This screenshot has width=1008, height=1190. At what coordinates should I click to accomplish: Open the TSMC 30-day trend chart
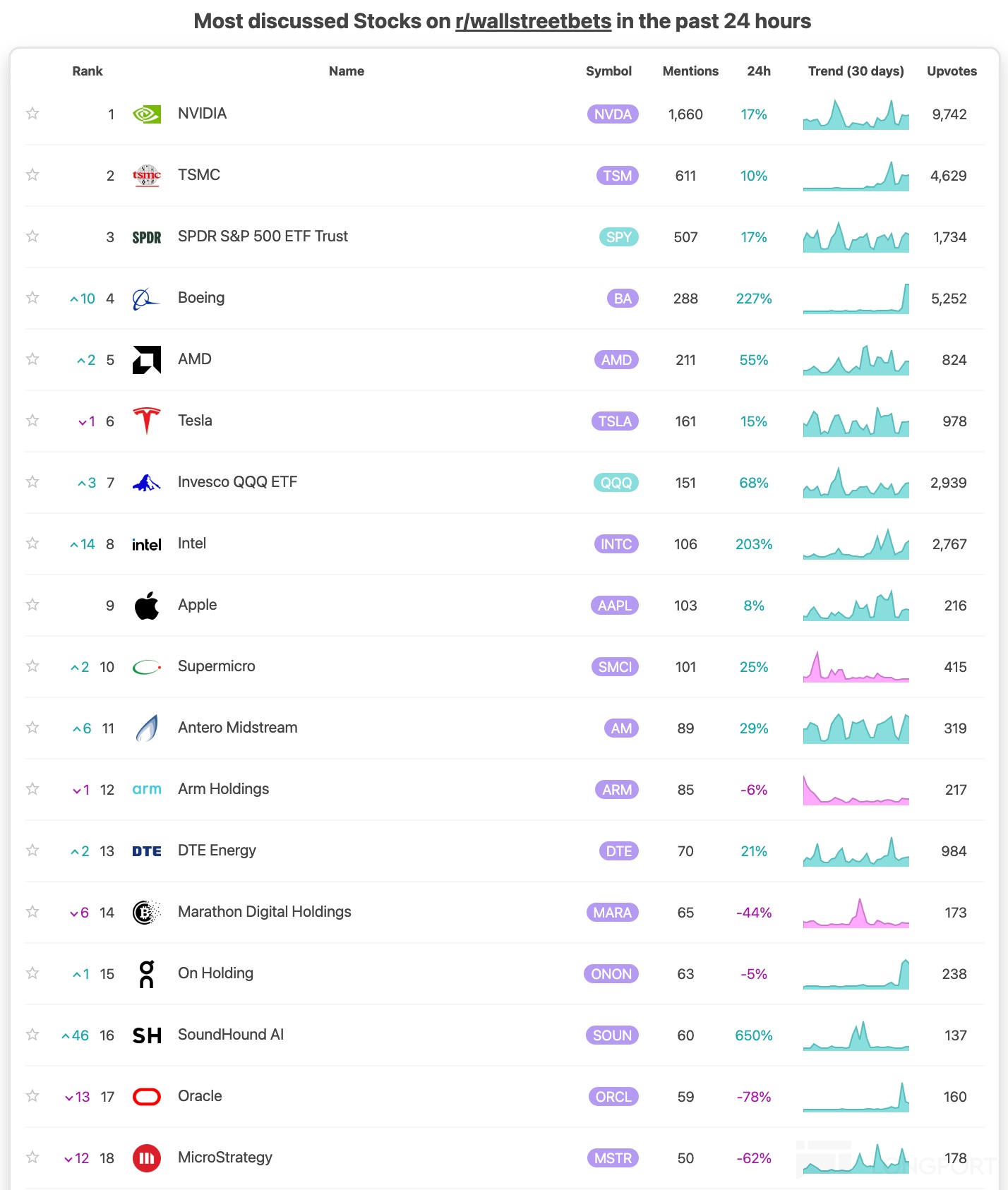pyautogui.click(x=856, y=176)
